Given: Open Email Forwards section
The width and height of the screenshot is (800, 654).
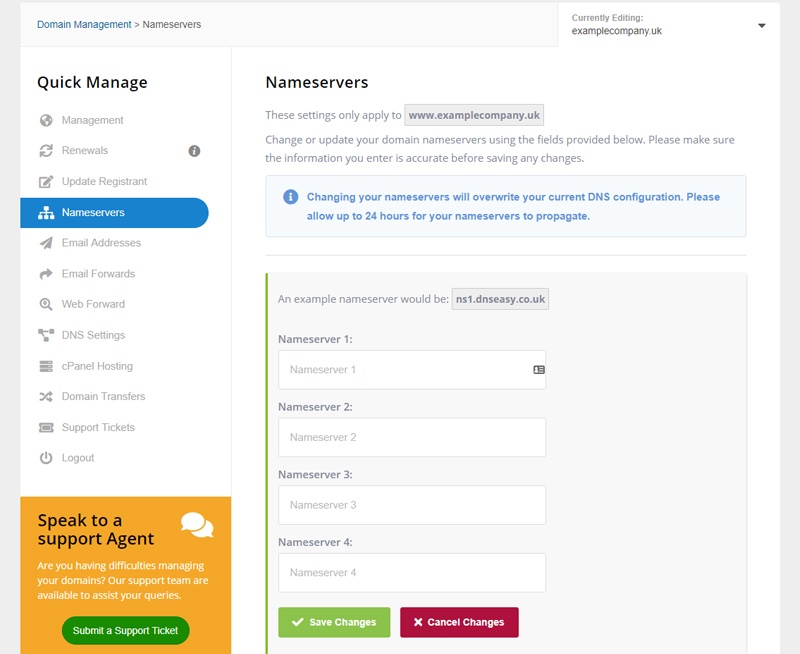Looking at the screenshot, I should pos(98,274).
